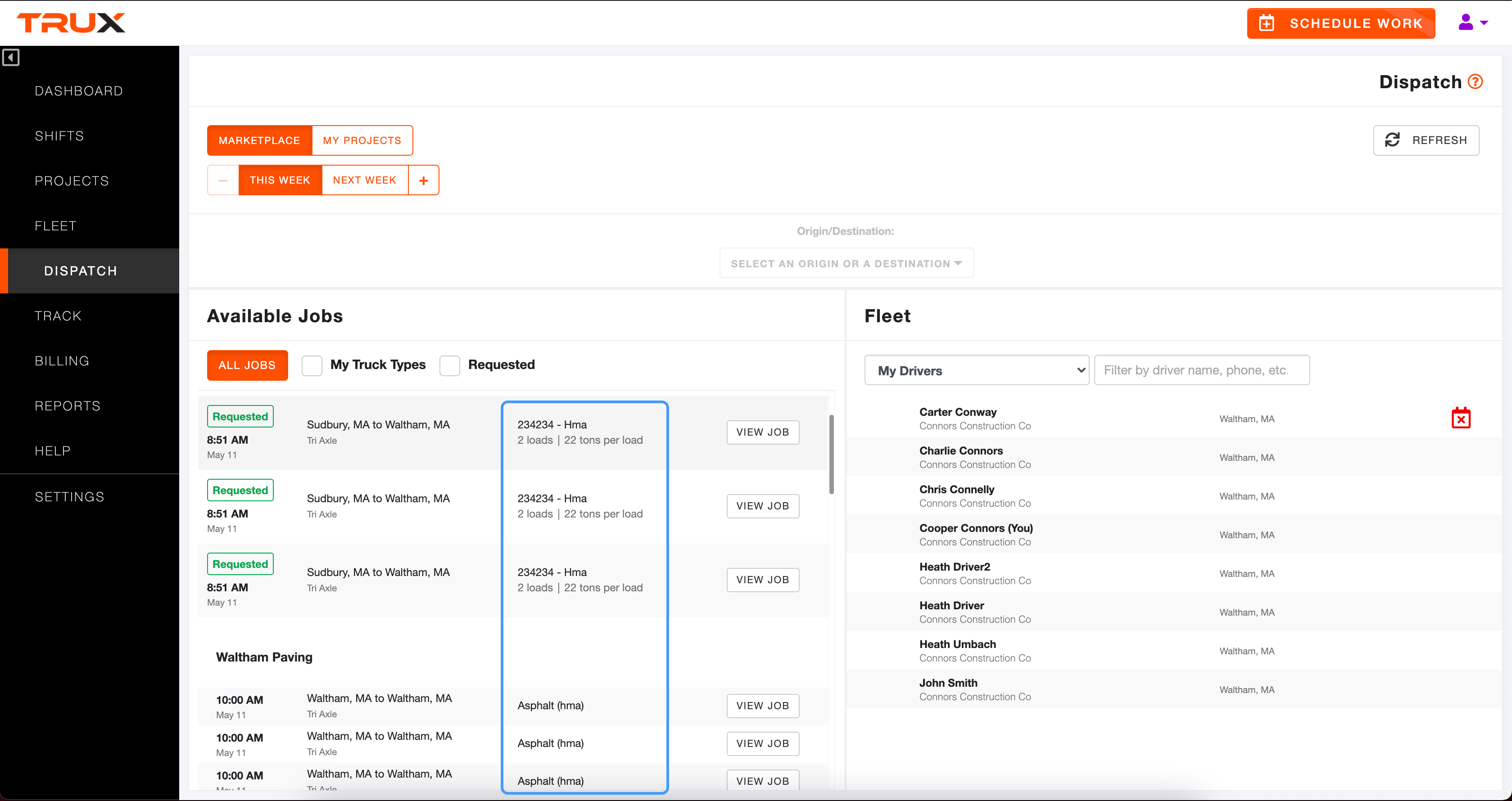Image resolution: width=1512 pixels, height=801 pixels.
Task: Open Dashboard in the sidebar
Action: click(x=79, y=91)
